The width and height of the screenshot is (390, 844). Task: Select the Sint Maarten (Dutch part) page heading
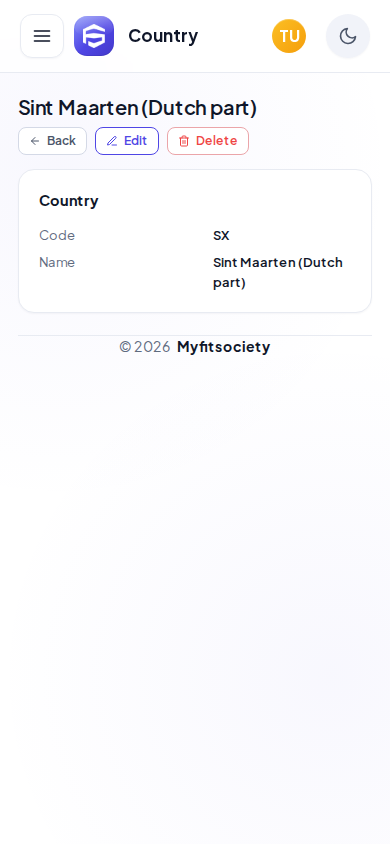pyautogui.click(x=138, y=108)
